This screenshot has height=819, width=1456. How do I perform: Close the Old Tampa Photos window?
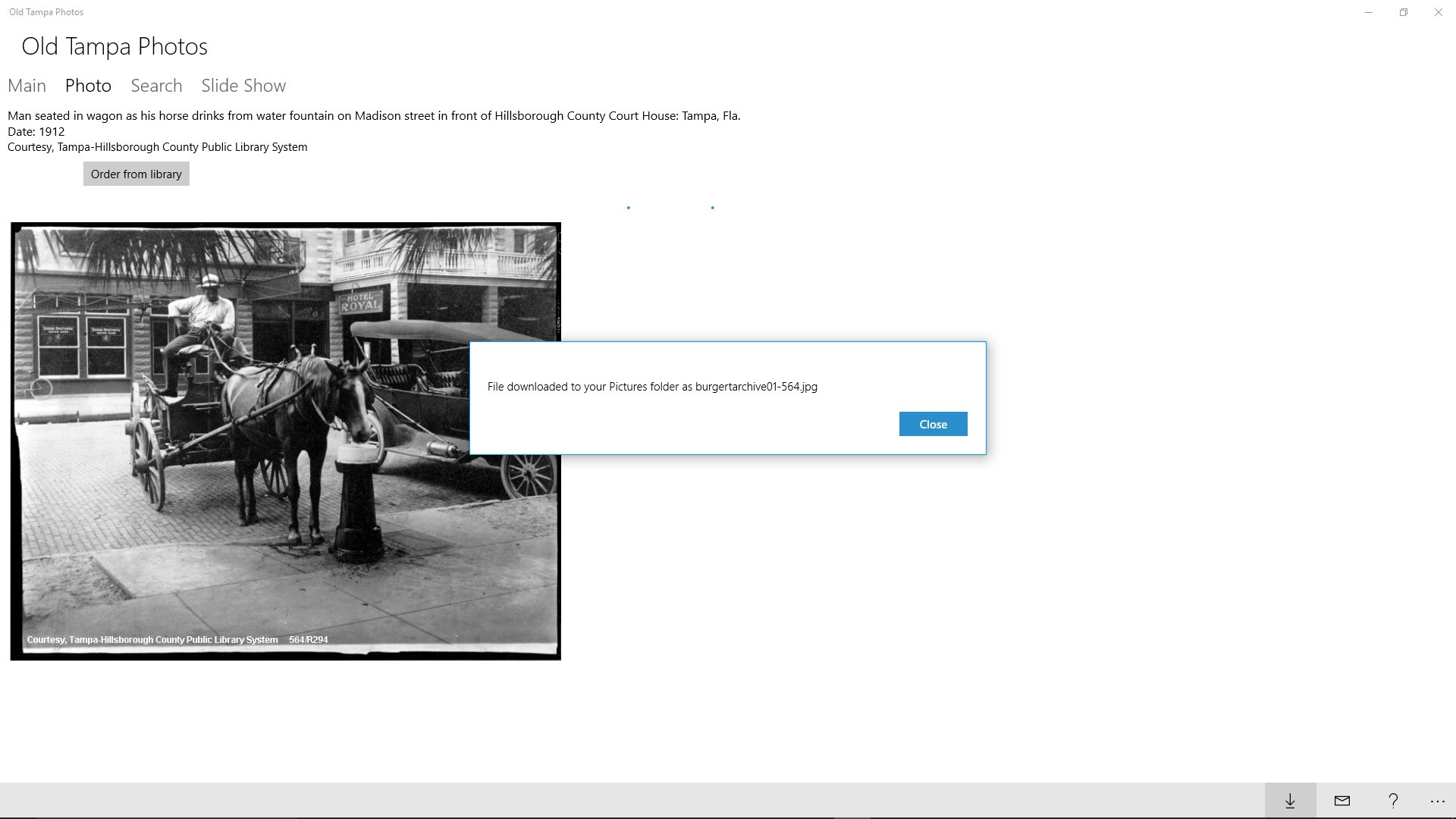(1439, 12)
